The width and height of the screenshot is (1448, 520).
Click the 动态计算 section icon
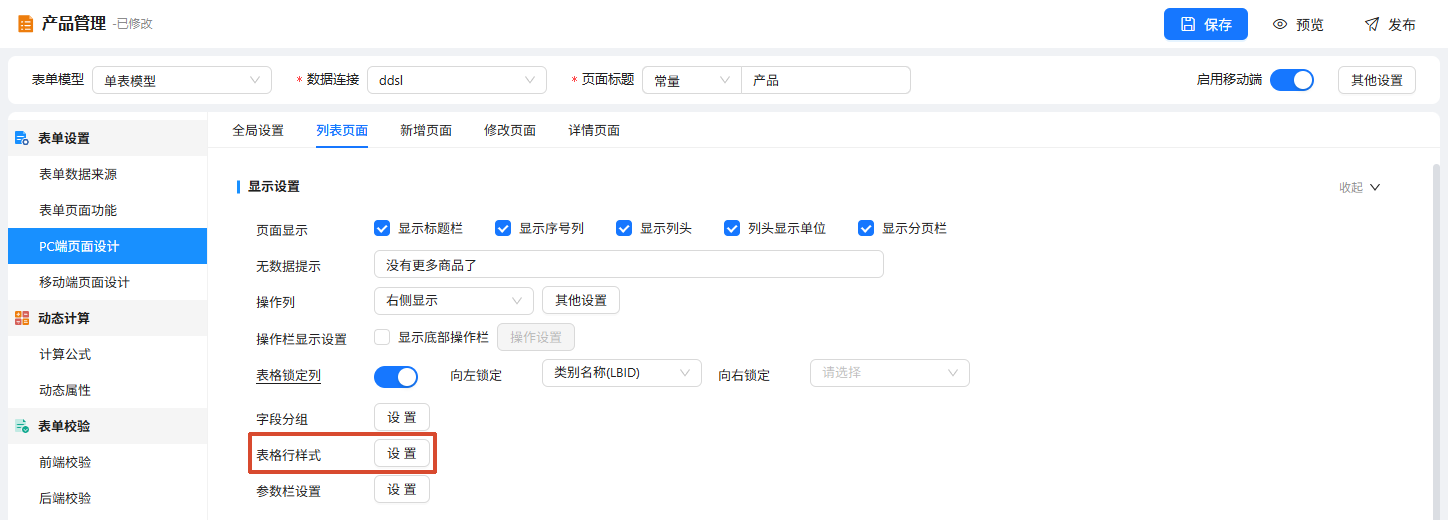(22, 318)
